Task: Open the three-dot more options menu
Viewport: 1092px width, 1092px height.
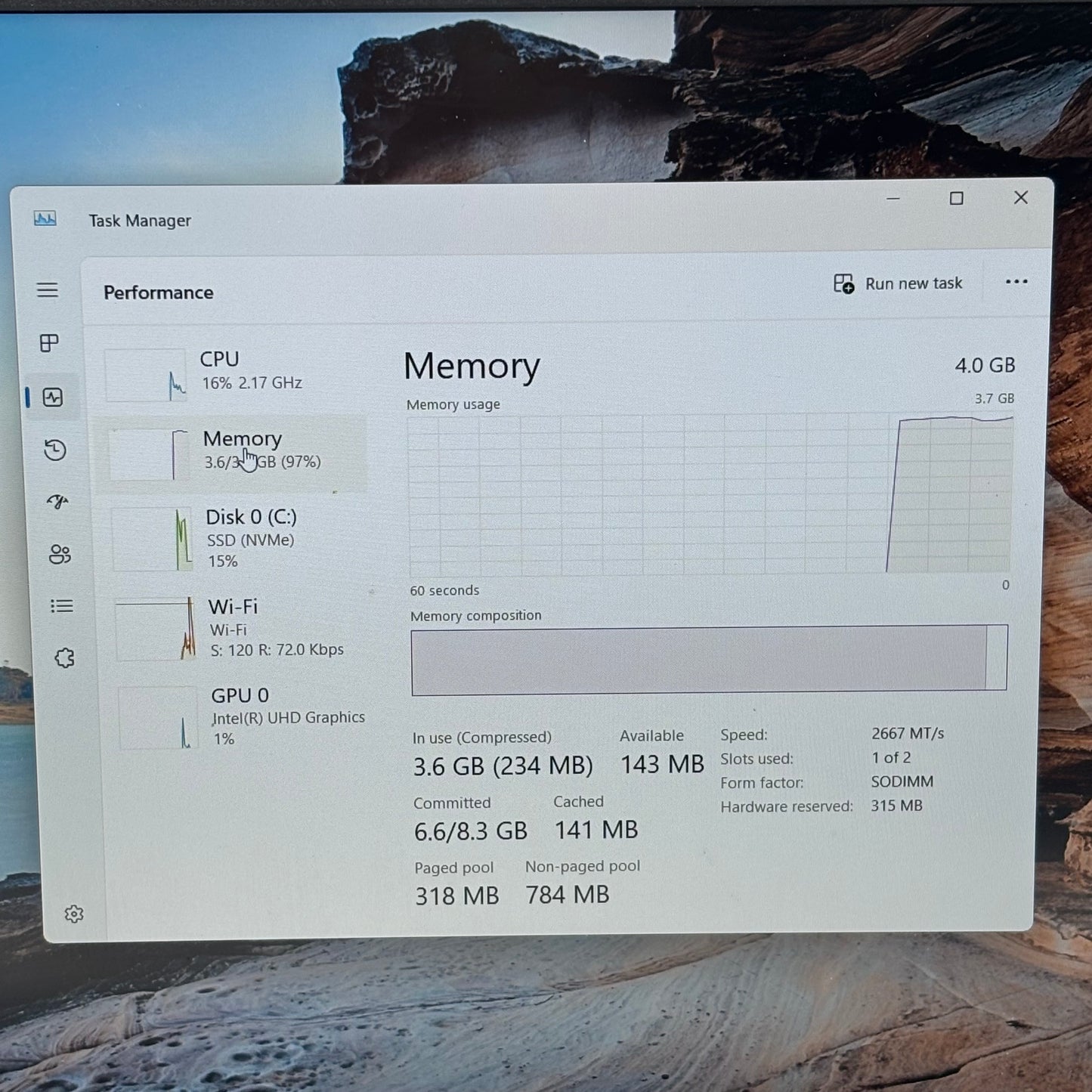Action: coord(1016,282)
